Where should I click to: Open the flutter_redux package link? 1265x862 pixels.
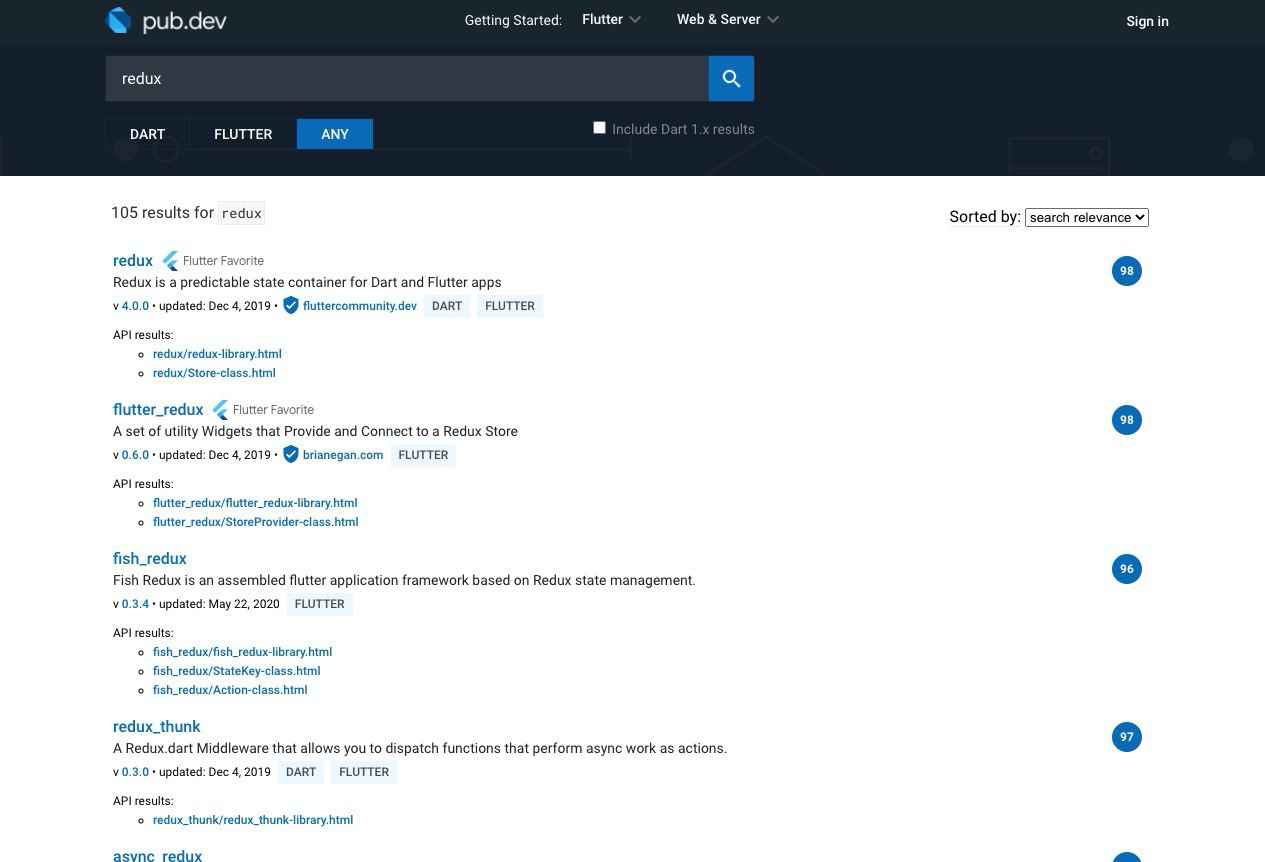pos(158,410)
